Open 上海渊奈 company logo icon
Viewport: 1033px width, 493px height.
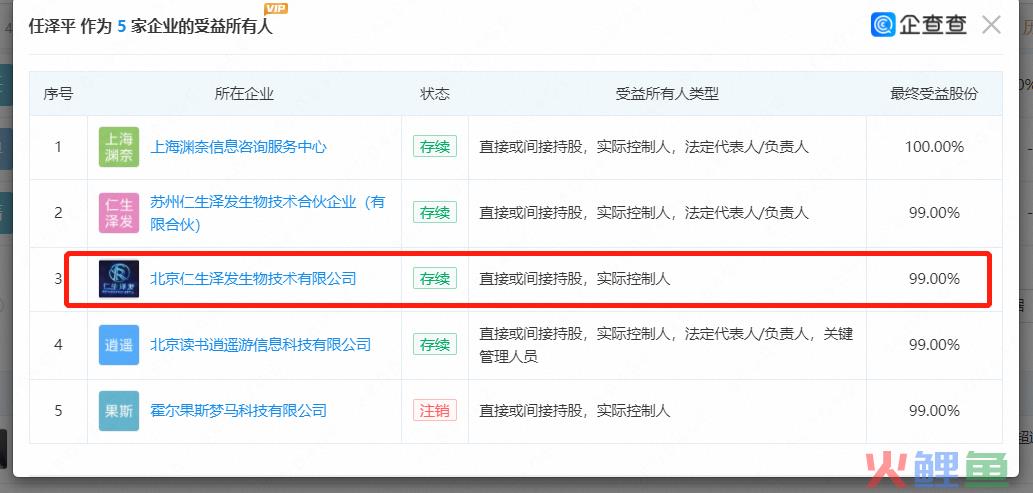pyautogui.click(x=119, y=147)
